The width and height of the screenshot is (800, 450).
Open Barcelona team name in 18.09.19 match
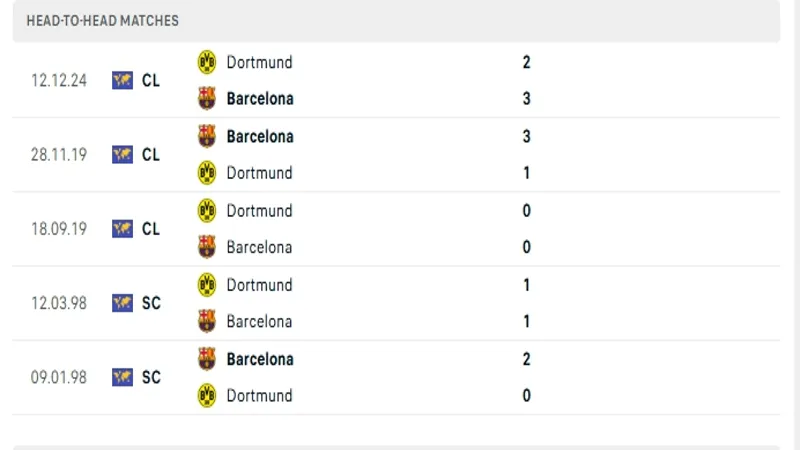pyautogui.click(x=259, y=247)
